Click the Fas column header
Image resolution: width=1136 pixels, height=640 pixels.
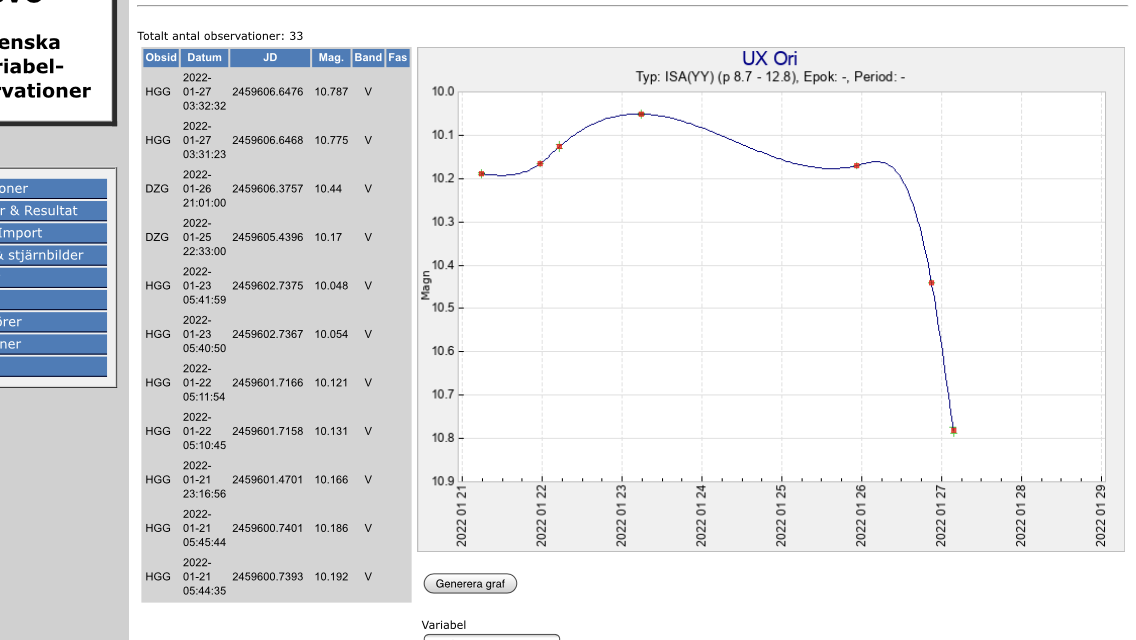pyautogui.click(x=398, y=58)
